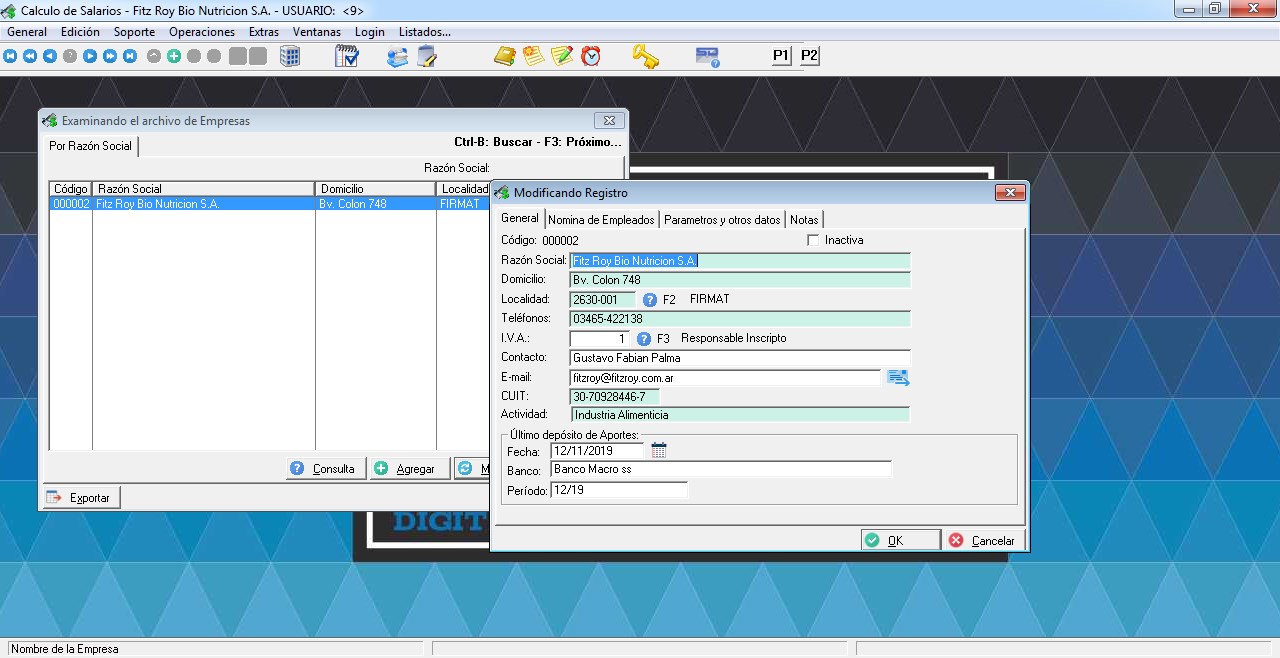1280x658 pixels.
Task: Open the calendar picker next to Fecha
Action: click(658, 451)
